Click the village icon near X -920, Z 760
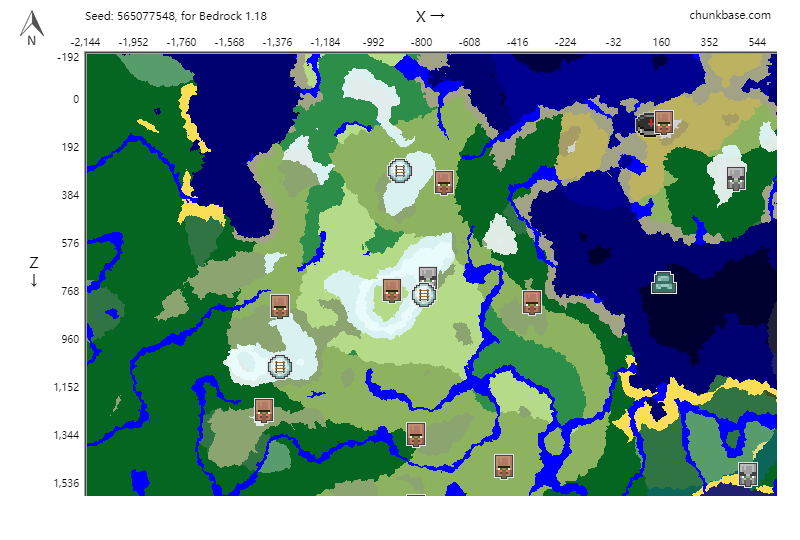This screenshot has width=800, height=540. pos(392,290)
